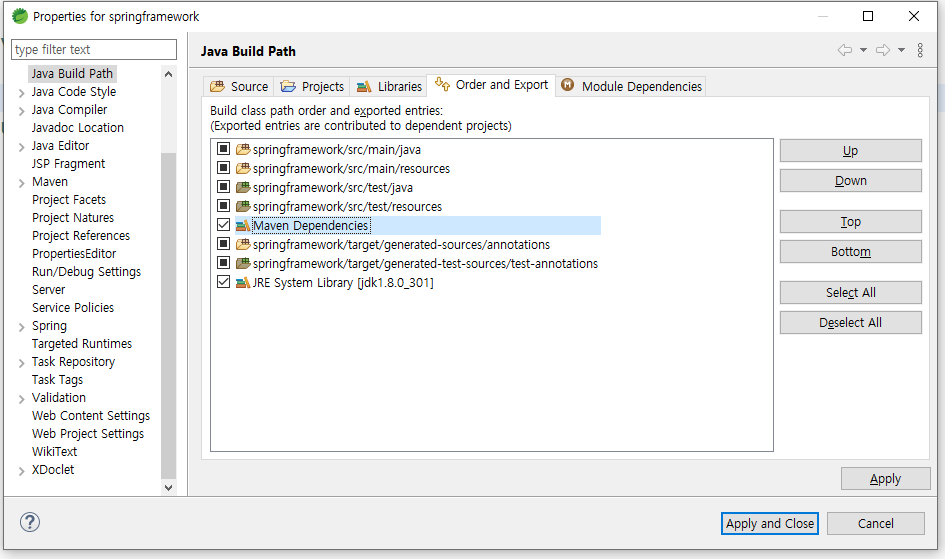Click the forward navigation arrow icon
945x559 pixels.
(883, 50)
